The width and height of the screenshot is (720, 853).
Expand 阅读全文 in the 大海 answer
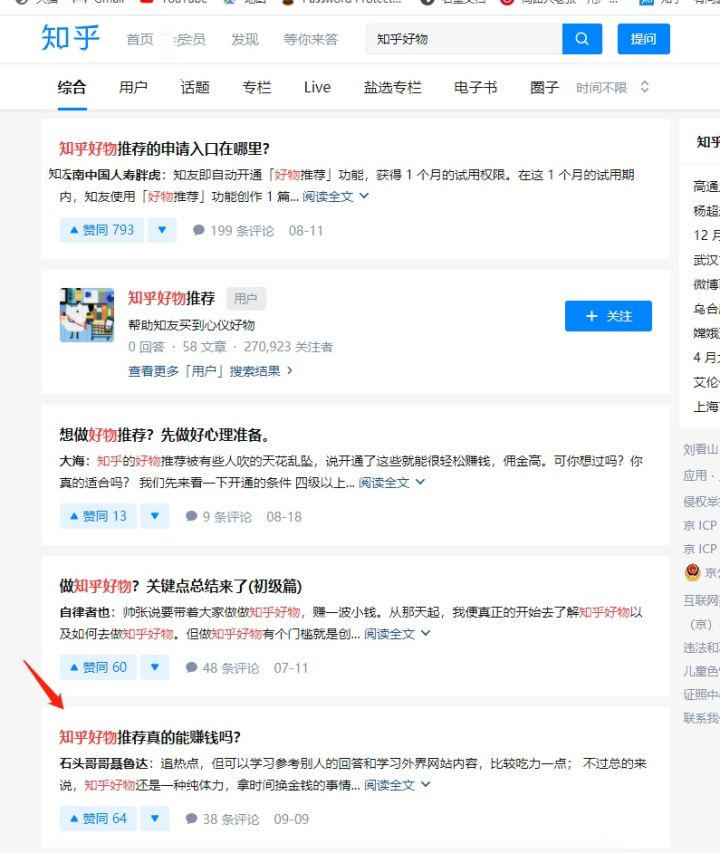[x=392, y=483]
